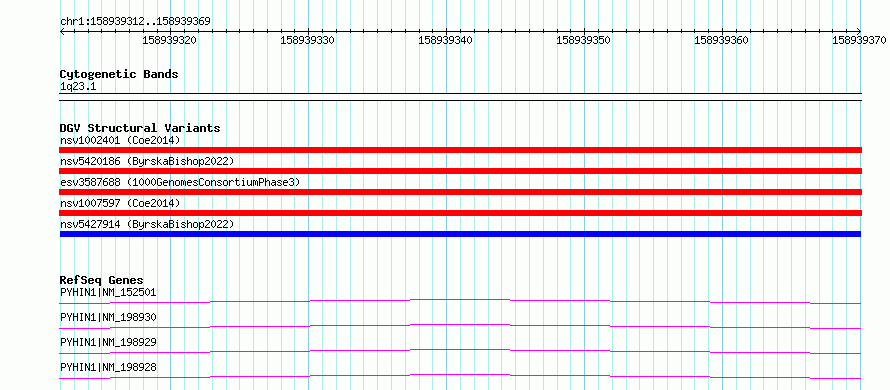Click ruler position 158939370
Image resolution: width=890 pixels, height=390 pixels.
pyautogui.click(x=859, y=40)
